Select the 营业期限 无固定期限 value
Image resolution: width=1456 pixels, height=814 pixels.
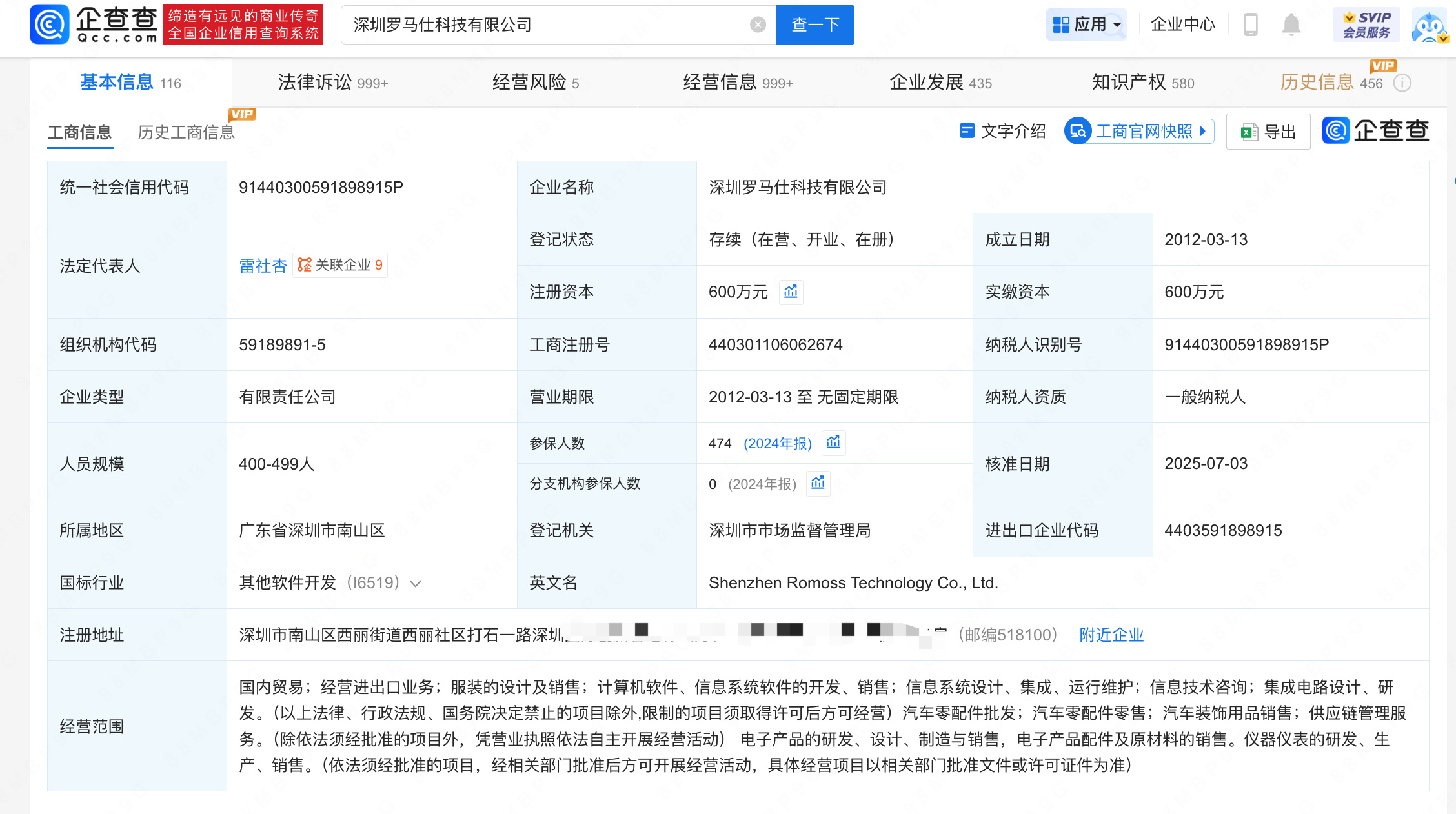pyautogui.click(x=804, y=397)
